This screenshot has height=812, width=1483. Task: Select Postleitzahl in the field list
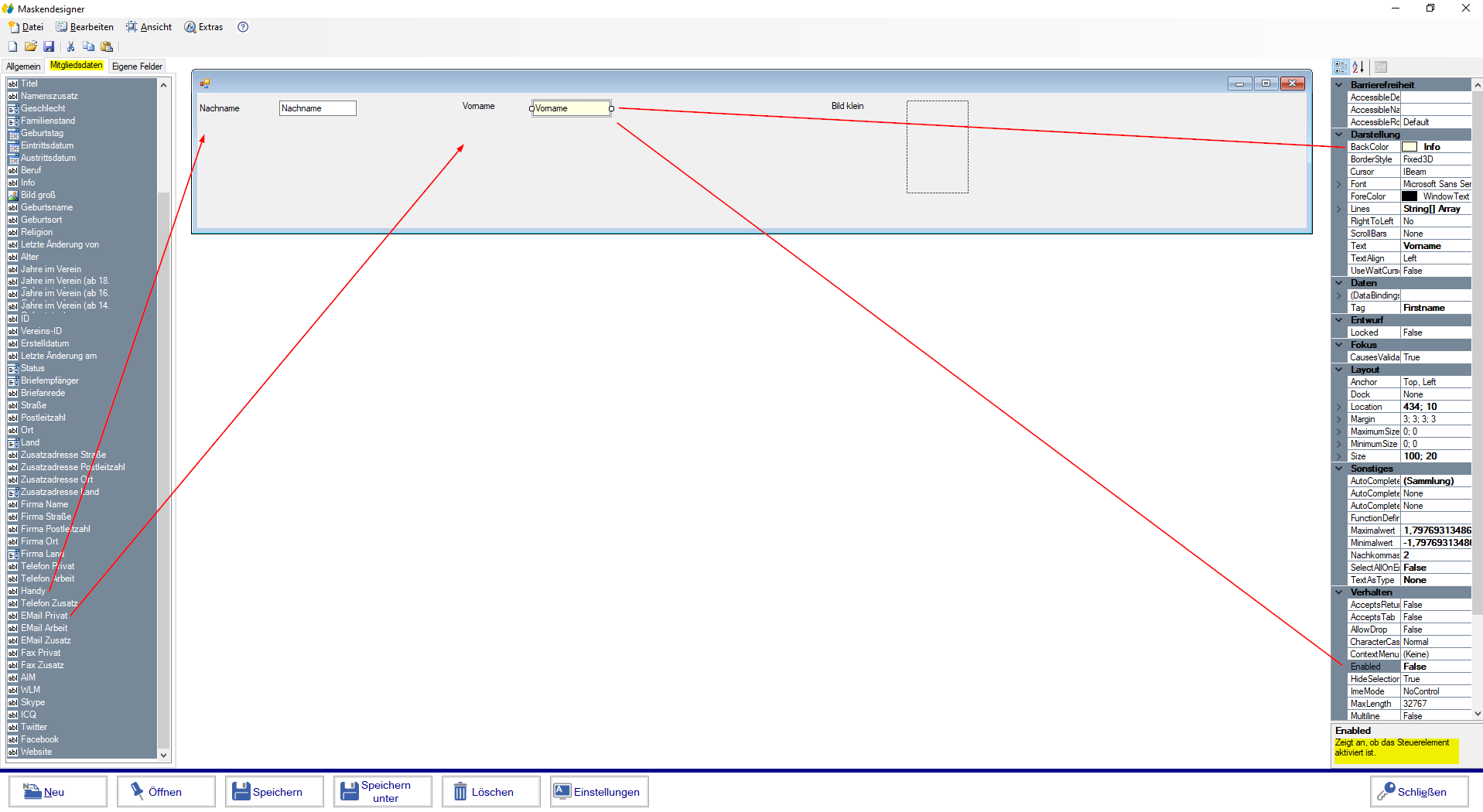click(x=43, y=418)
